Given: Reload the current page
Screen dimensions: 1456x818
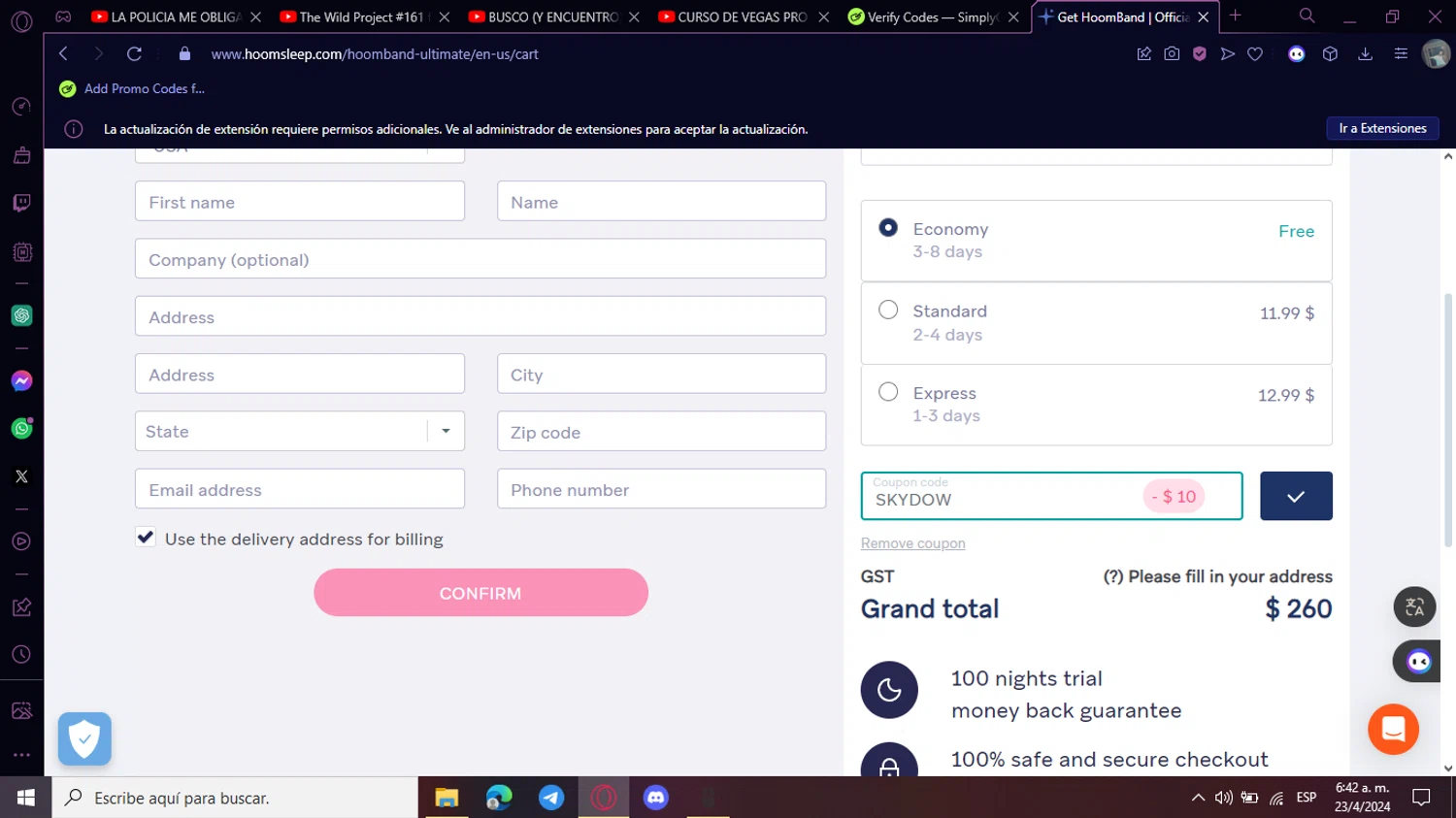Looking at the screenshot, I should (x=134, y=54).
